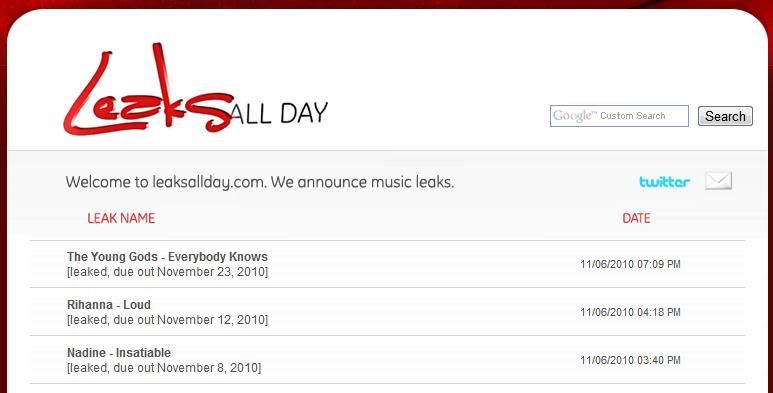Sort by DATE column header
773x393 pixels.
pos(636,218)
